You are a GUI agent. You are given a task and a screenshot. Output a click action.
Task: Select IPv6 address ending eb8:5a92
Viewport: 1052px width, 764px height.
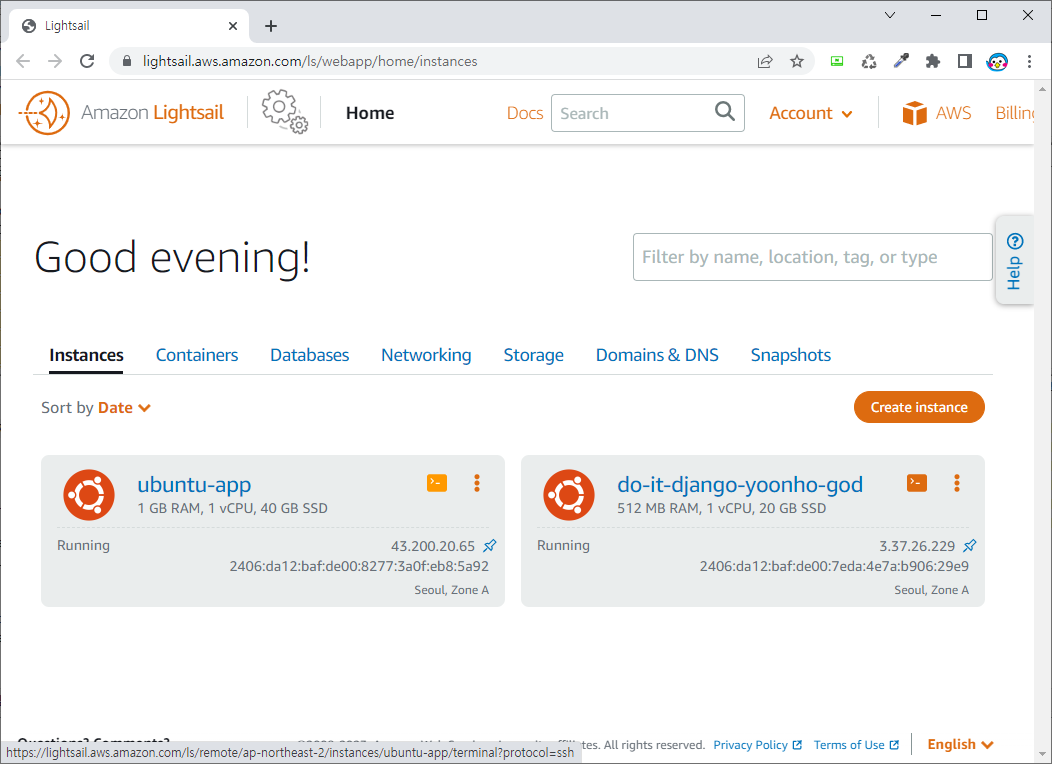[x=359, y=566]
